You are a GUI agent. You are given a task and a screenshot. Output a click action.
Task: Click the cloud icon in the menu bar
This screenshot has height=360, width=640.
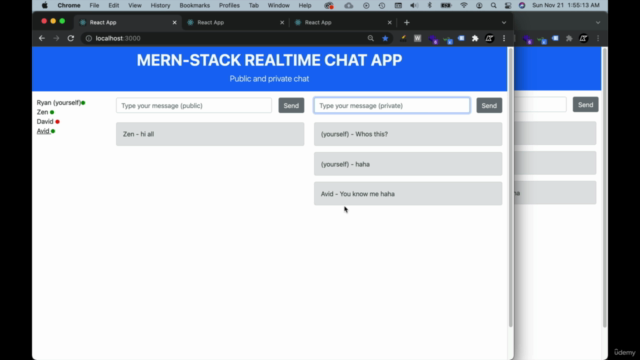(x=349, y=5)
